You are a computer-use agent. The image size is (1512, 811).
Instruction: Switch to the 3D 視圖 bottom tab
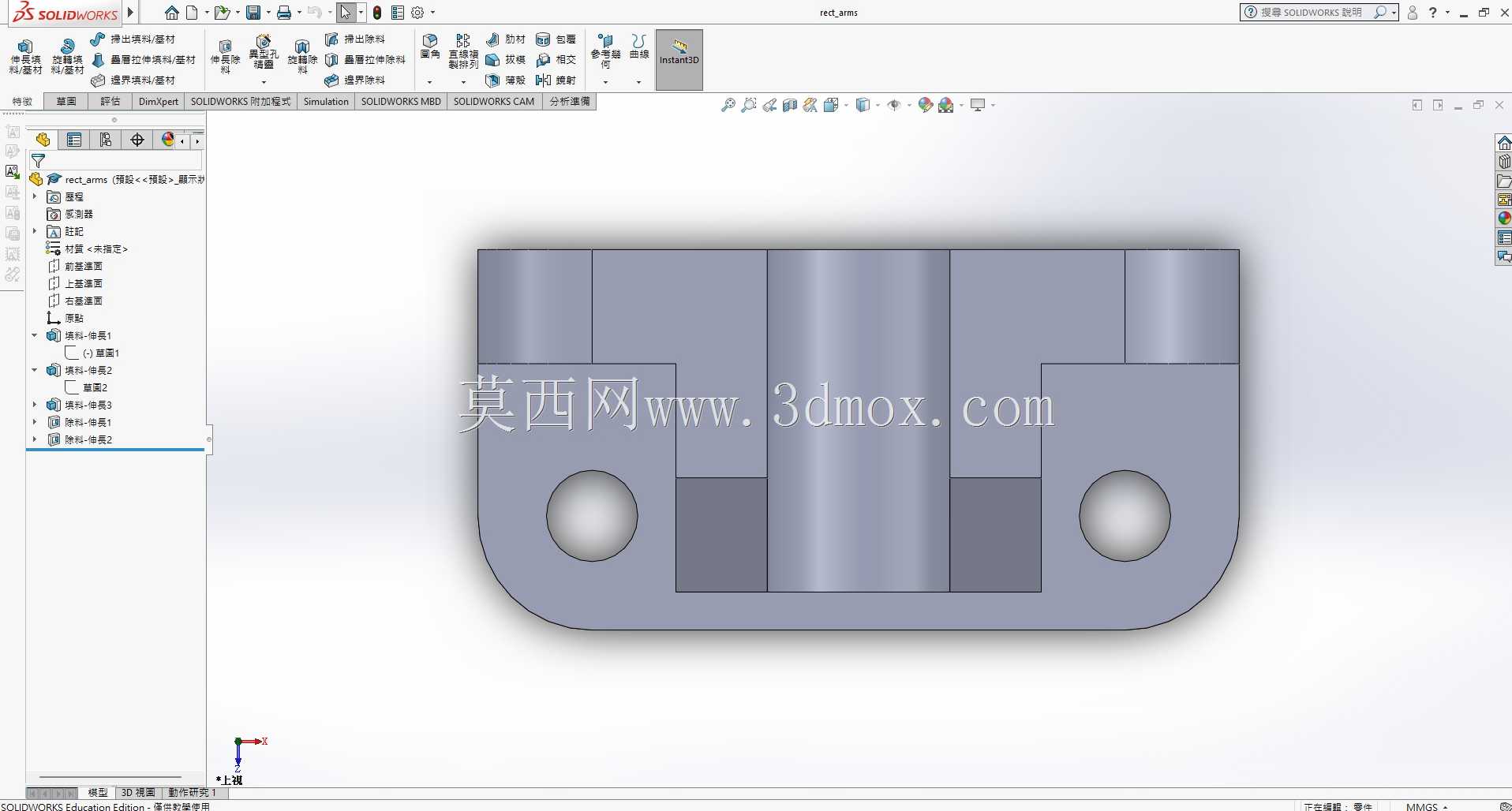138,792
